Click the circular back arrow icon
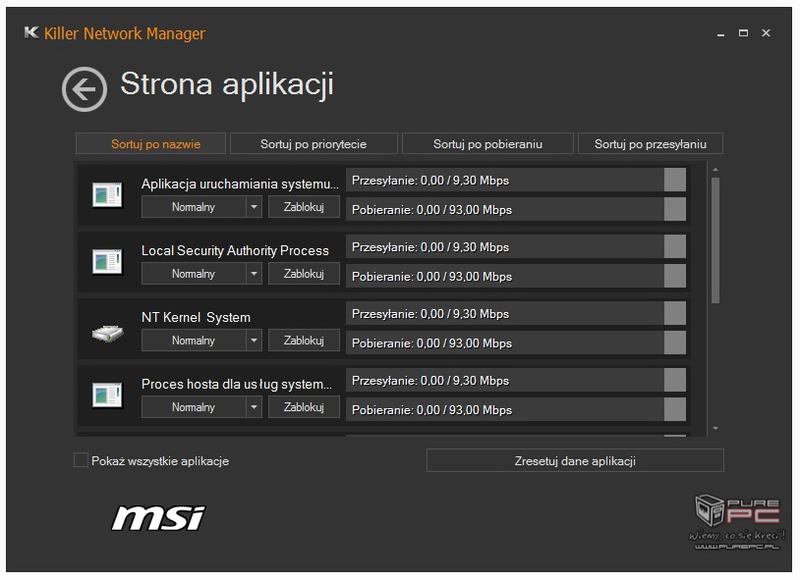Screen dimensions: 800x580 pyautogui.click(x=84, y=89)
